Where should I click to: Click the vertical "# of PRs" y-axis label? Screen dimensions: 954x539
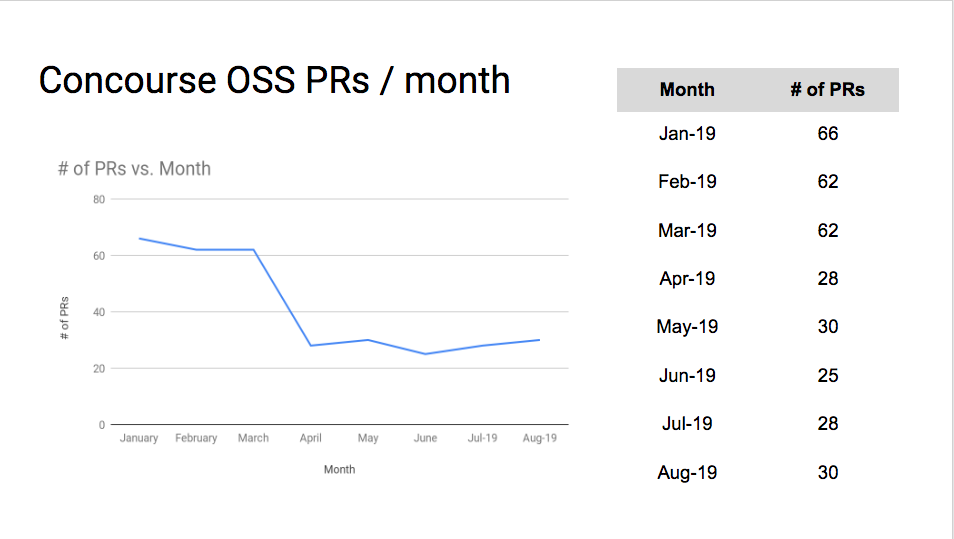tap(65, 317)
